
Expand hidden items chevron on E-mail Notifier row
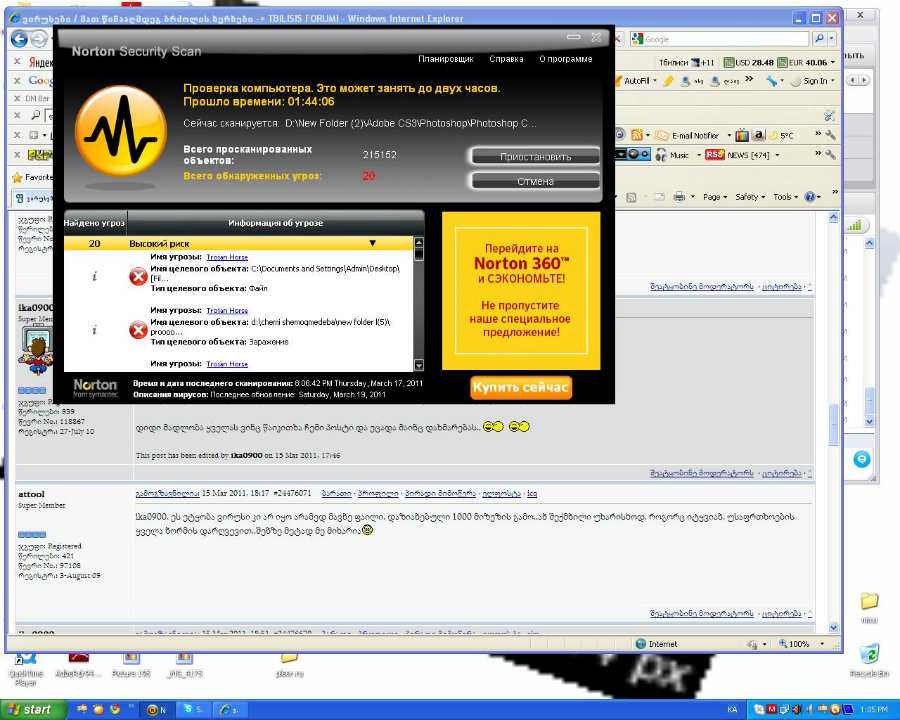[x=818, y=134]
